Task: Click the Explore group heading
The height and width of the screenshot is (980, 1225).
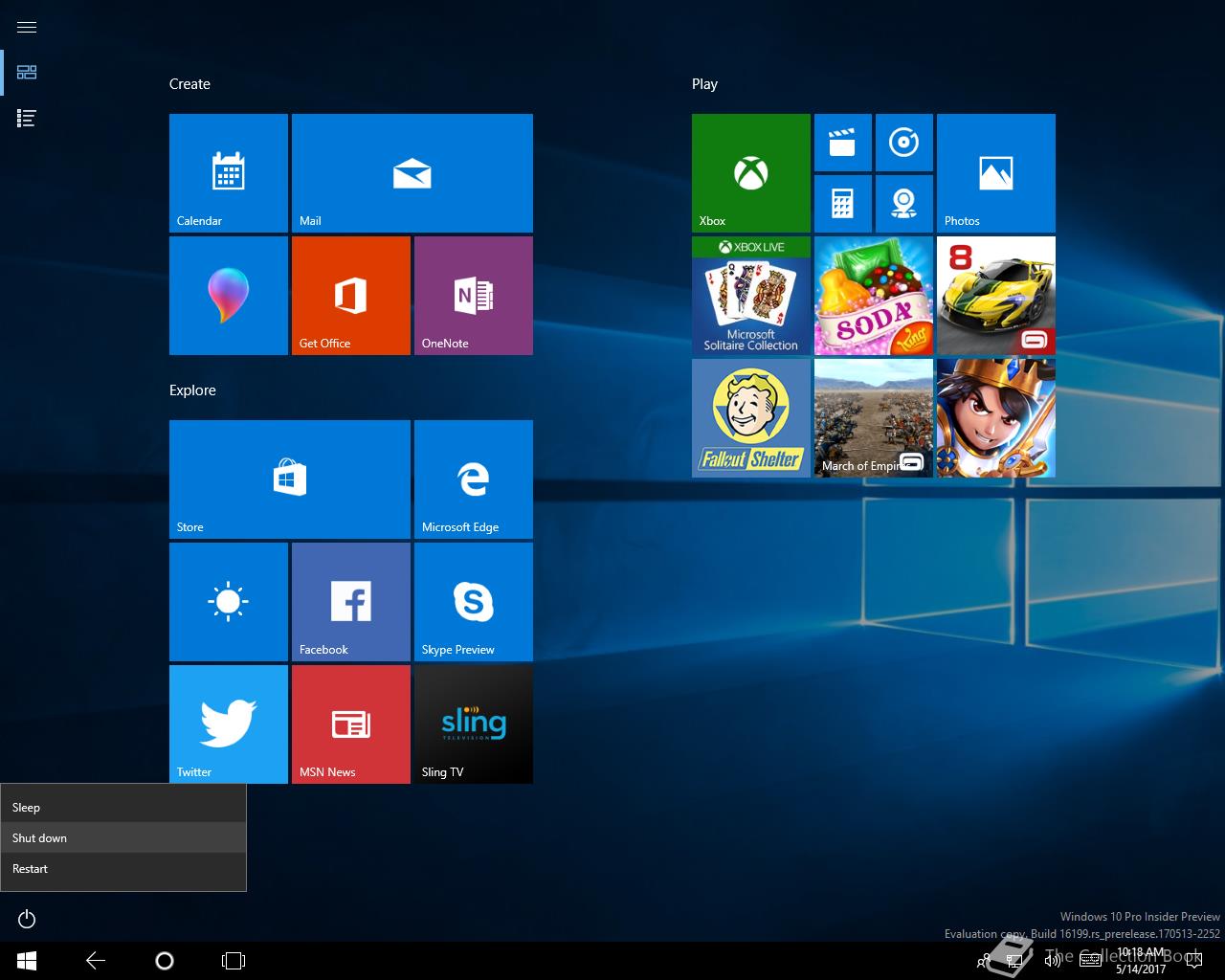Action: tap(192, 390)
